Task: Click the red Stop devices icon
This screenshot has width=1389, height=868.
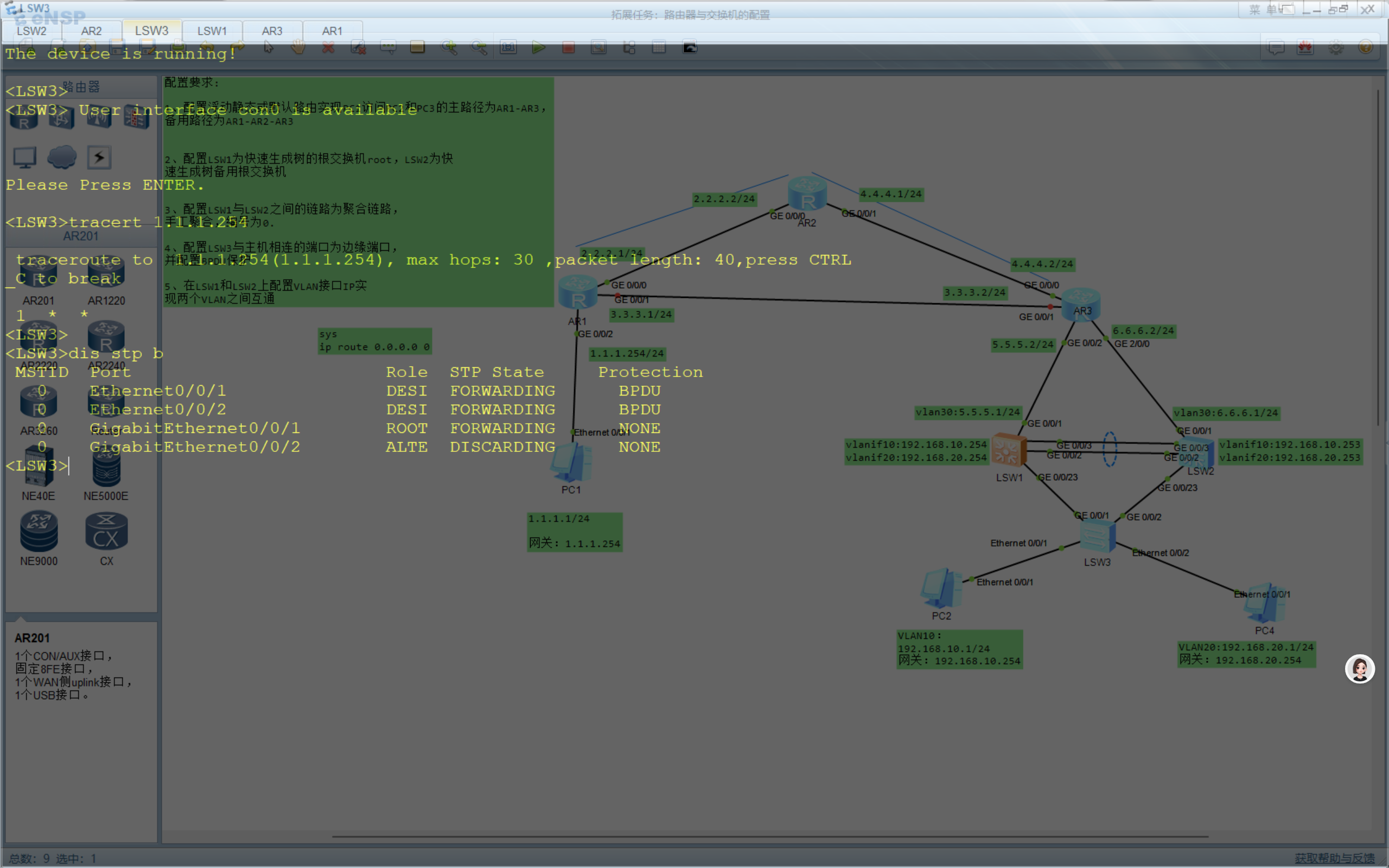Action: pos(568,48)
